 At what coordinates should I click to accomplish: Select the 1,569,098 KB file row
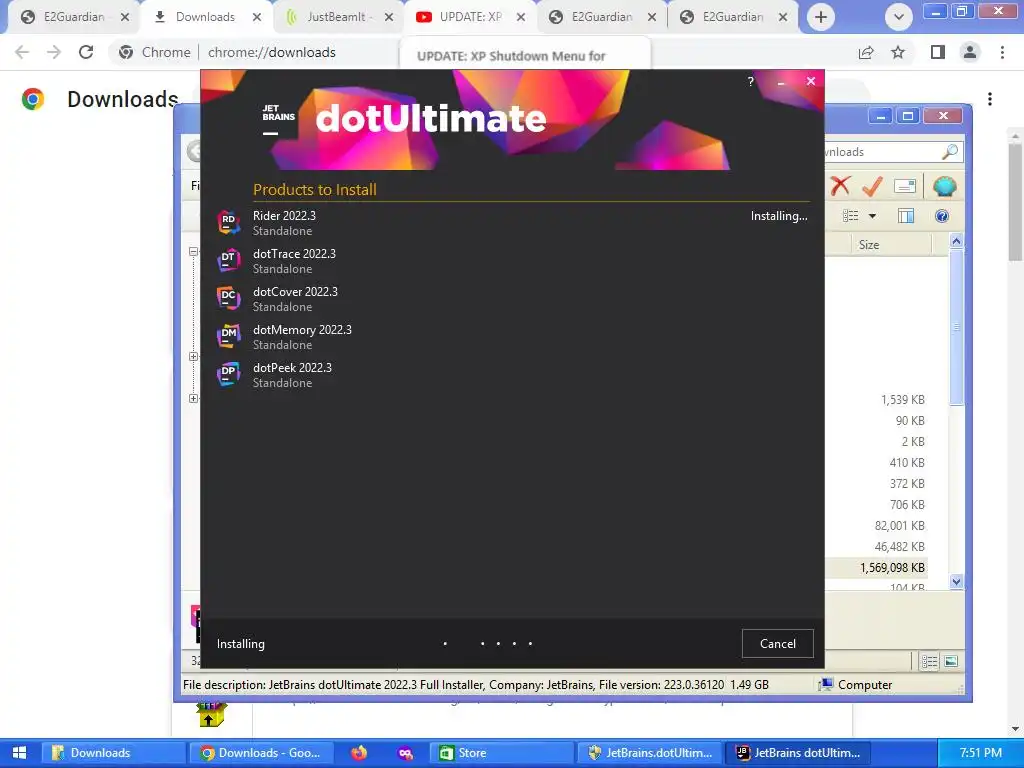tap(876, 568)
